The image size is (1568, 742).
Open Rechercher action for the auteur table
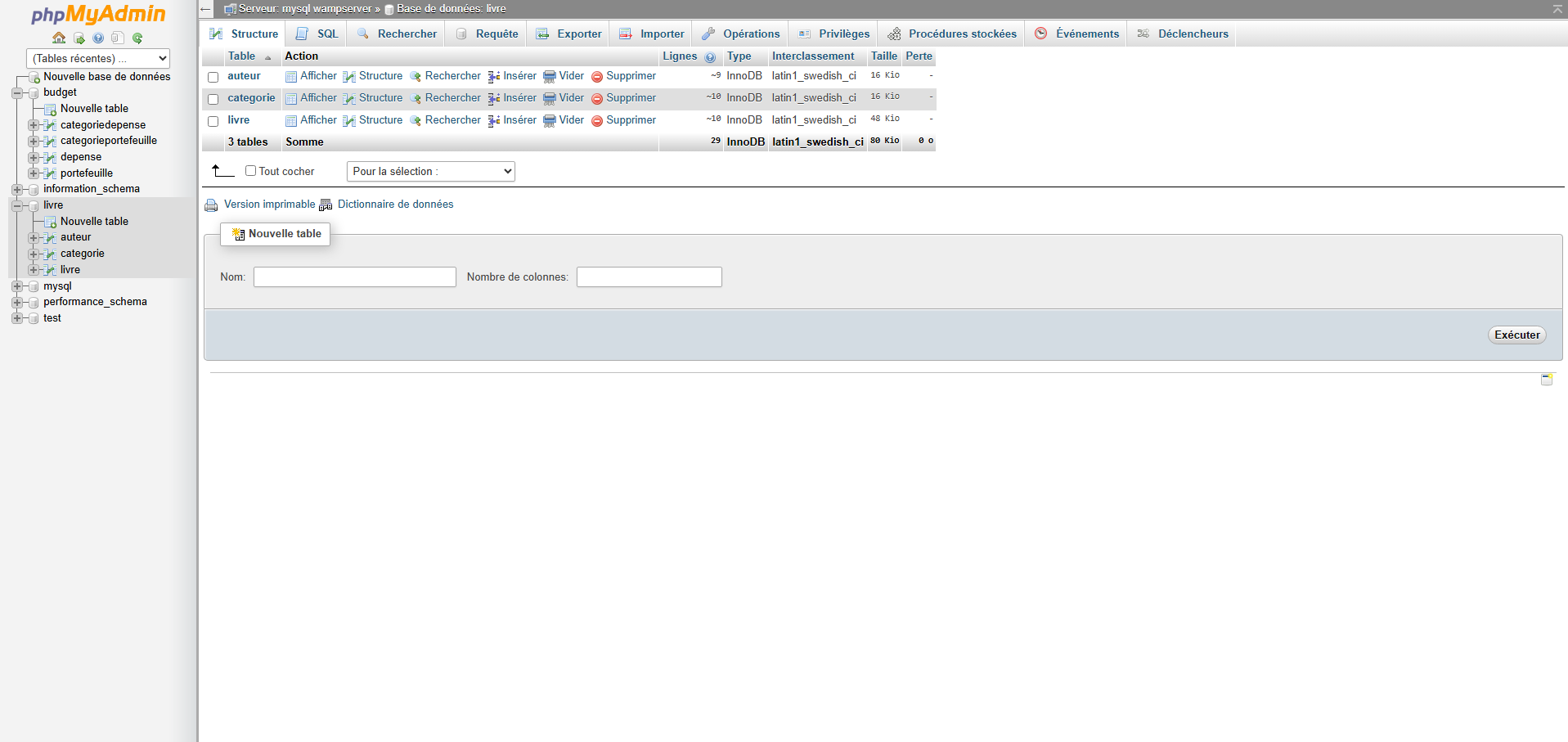click(x=452, y=75)
